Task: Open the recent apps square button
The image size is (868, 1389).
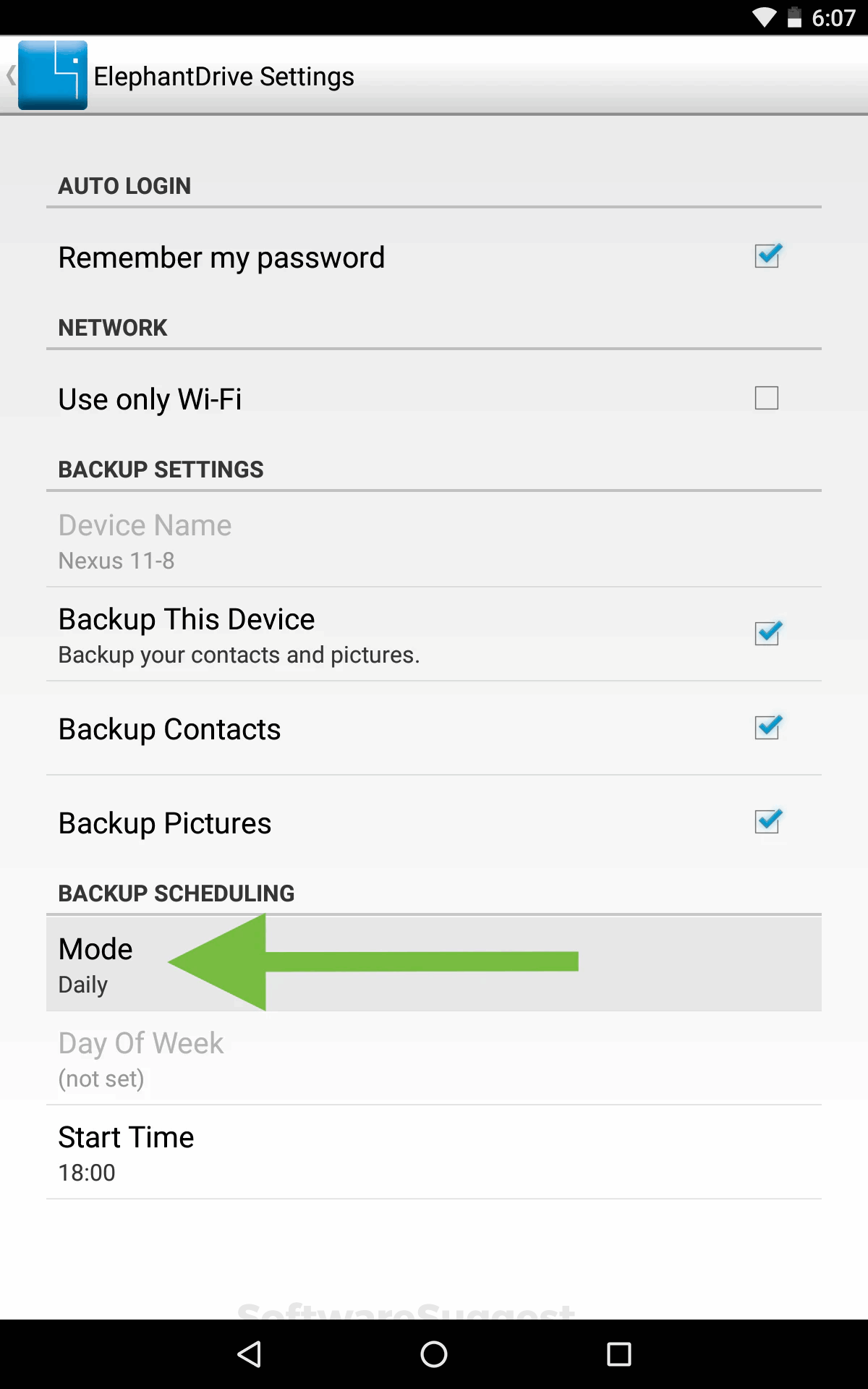Action: coord(618,1354)
